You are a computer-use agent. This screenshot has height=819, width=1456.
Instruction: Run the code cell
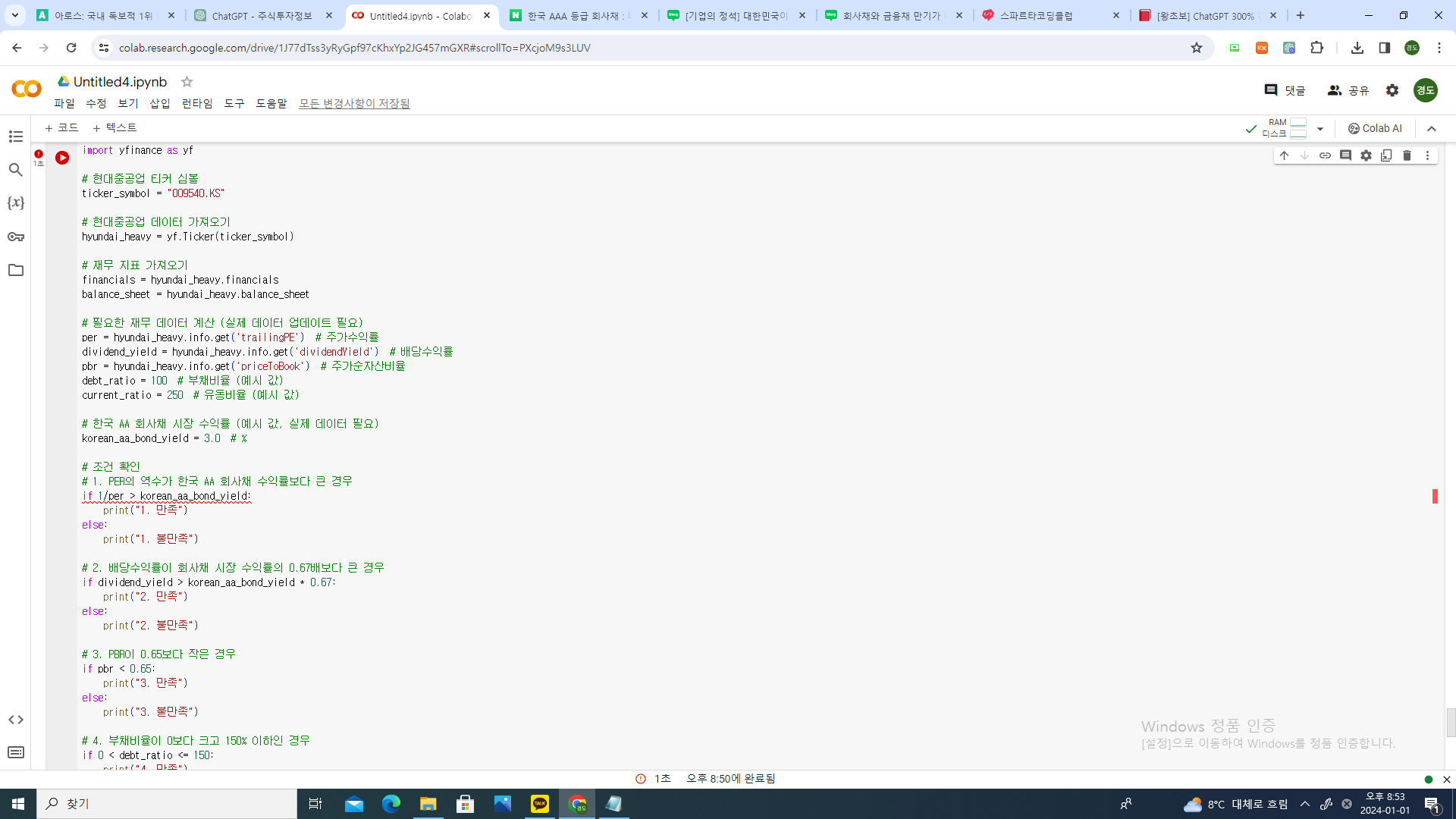point(62,158)
